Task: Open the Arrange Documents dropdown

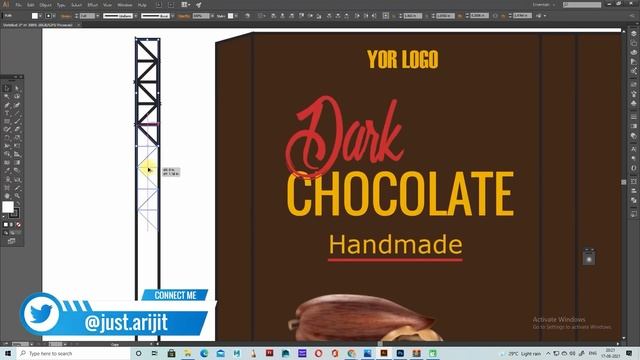Action: (185, 5)
